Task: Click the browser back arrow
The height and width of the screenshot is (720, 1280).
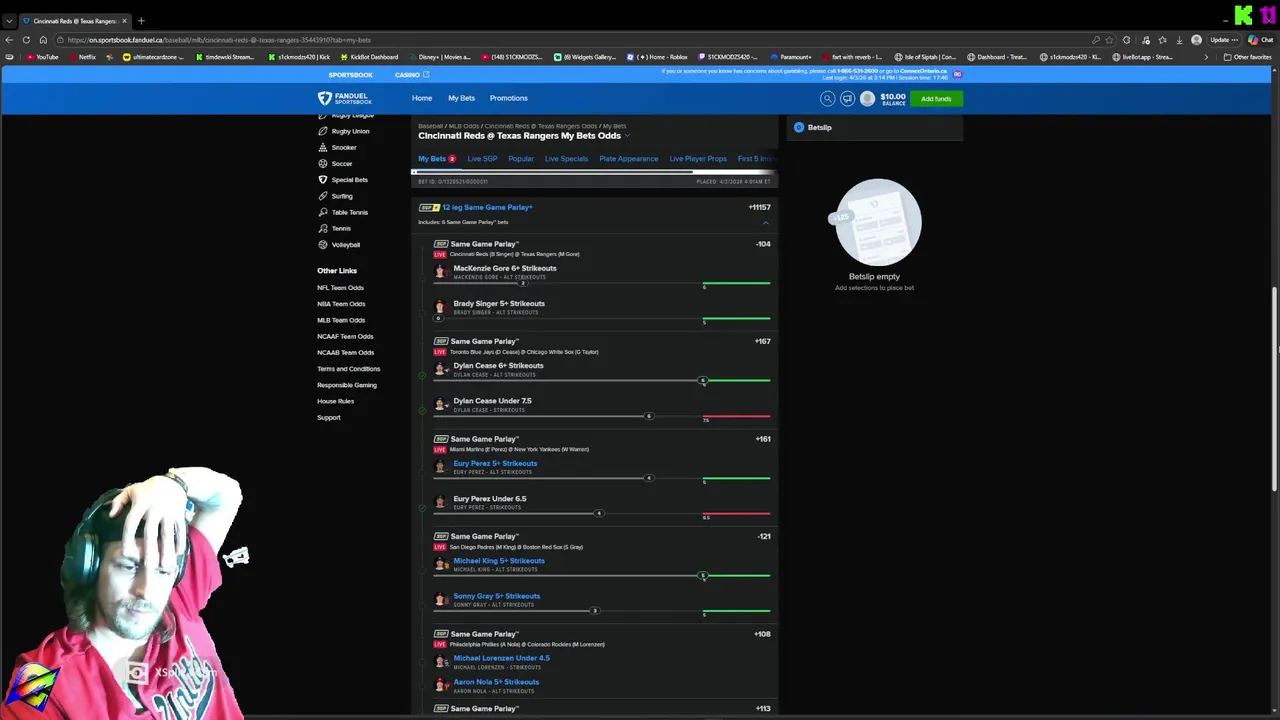Action: click(10, 40)
